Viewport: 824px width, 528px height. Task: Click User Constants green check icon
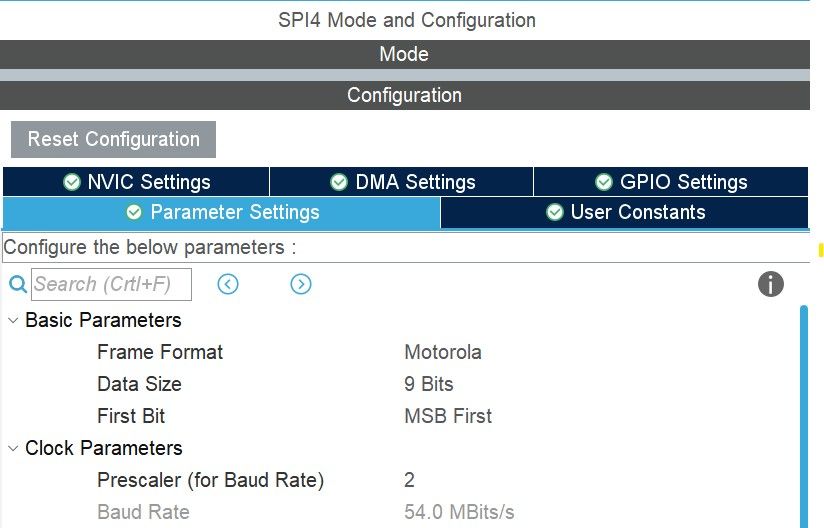coord(554,212)
